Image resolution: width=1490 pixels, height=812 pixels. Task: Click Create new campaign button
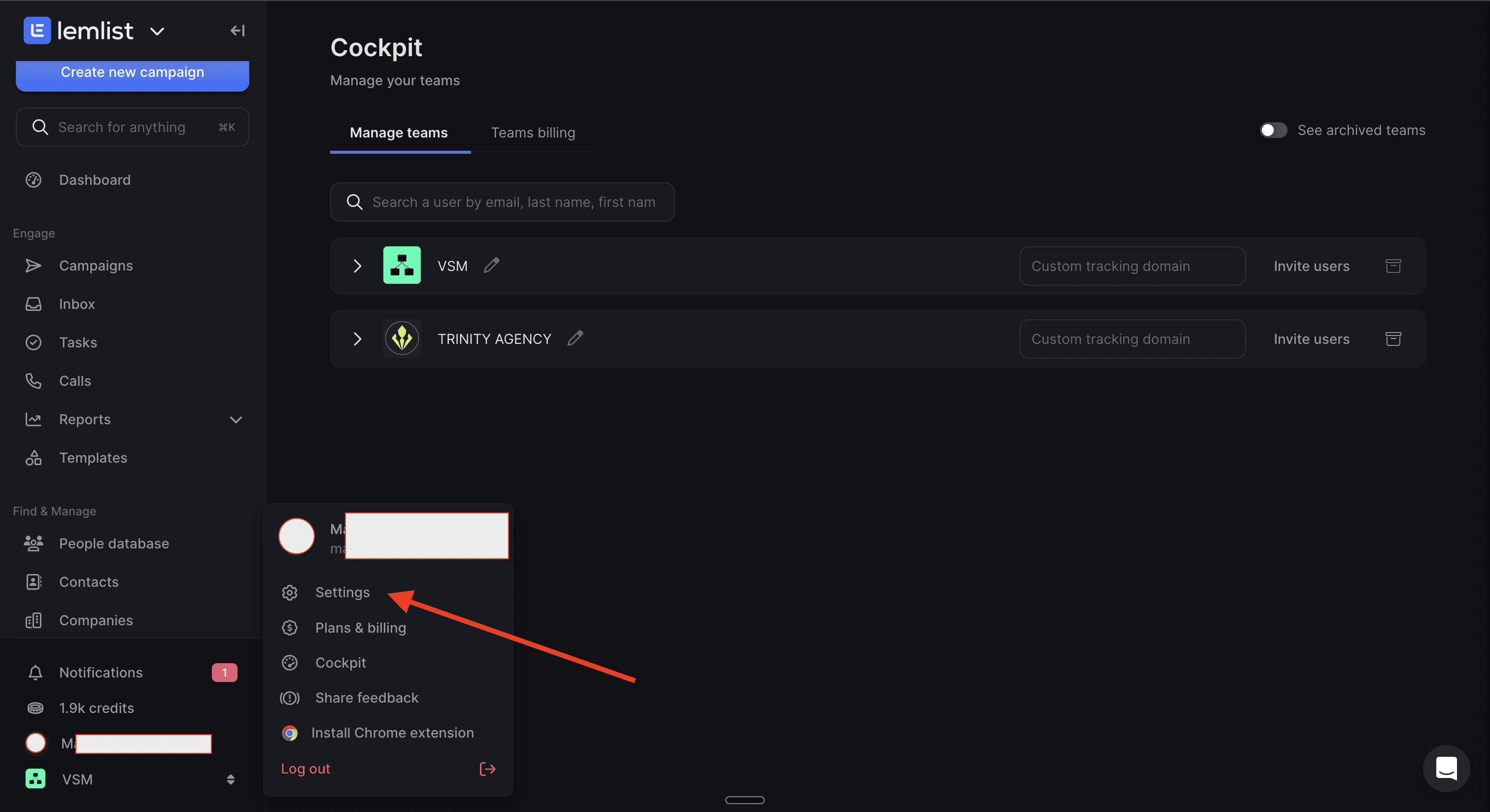132,73
